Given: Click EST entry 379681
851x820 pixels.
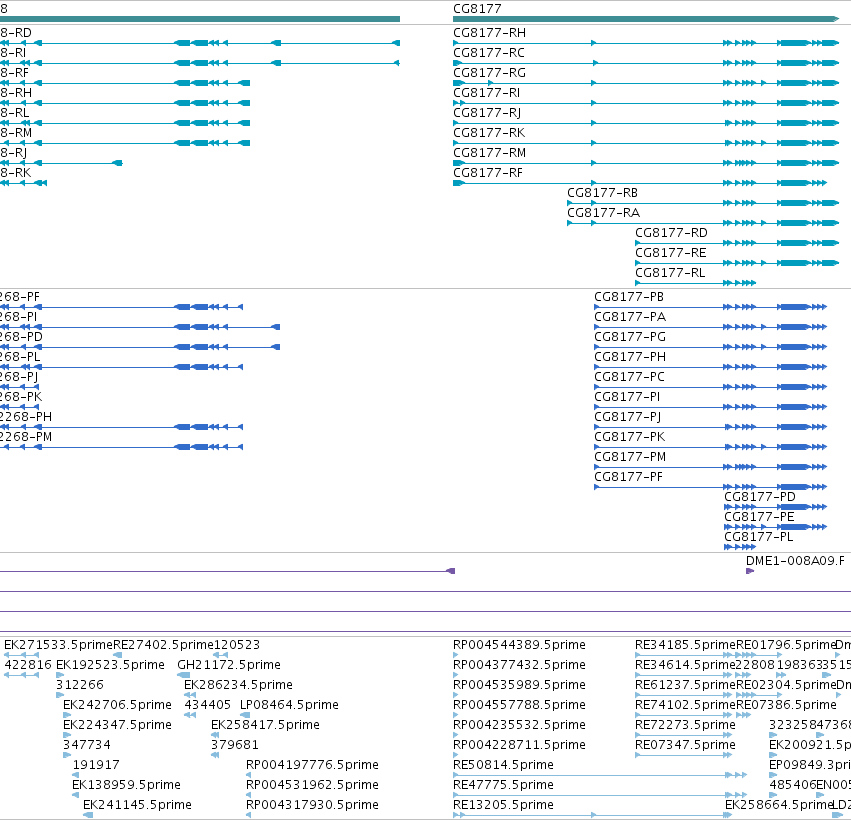Looking at the screenshot, I should pyautogui.click(x=235, y=746).
